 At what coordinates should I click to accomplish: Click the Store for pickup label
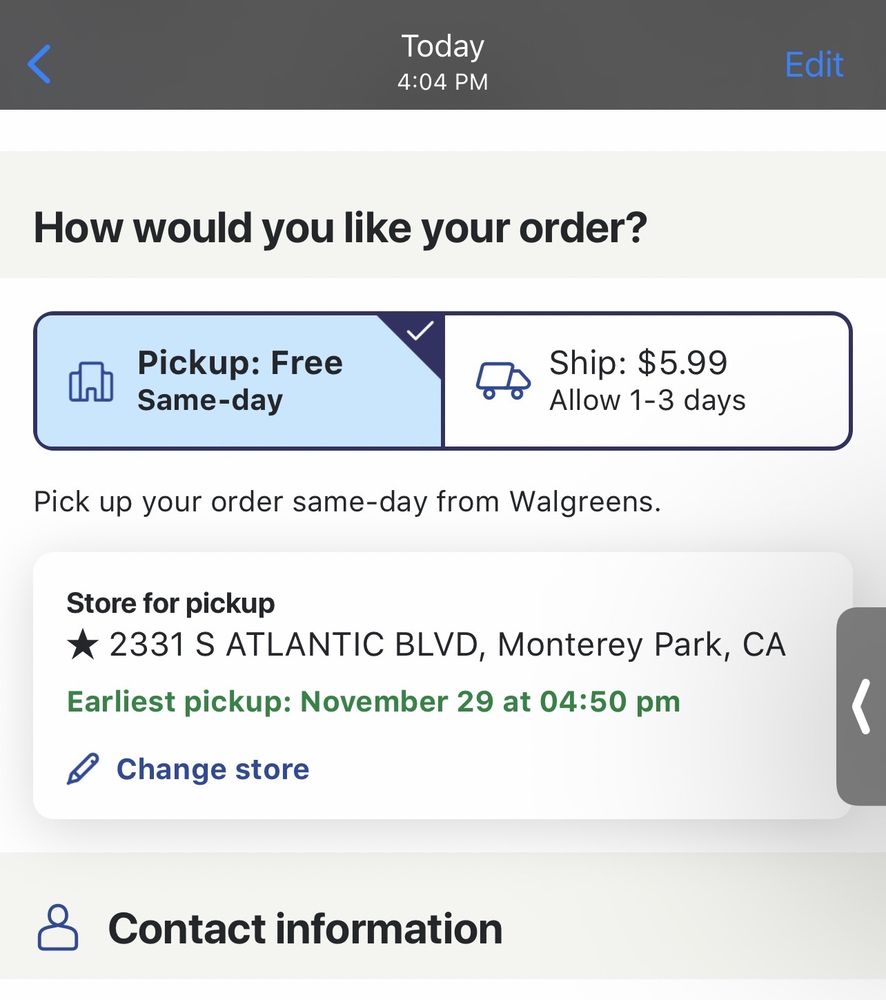(x=170, y=603)
